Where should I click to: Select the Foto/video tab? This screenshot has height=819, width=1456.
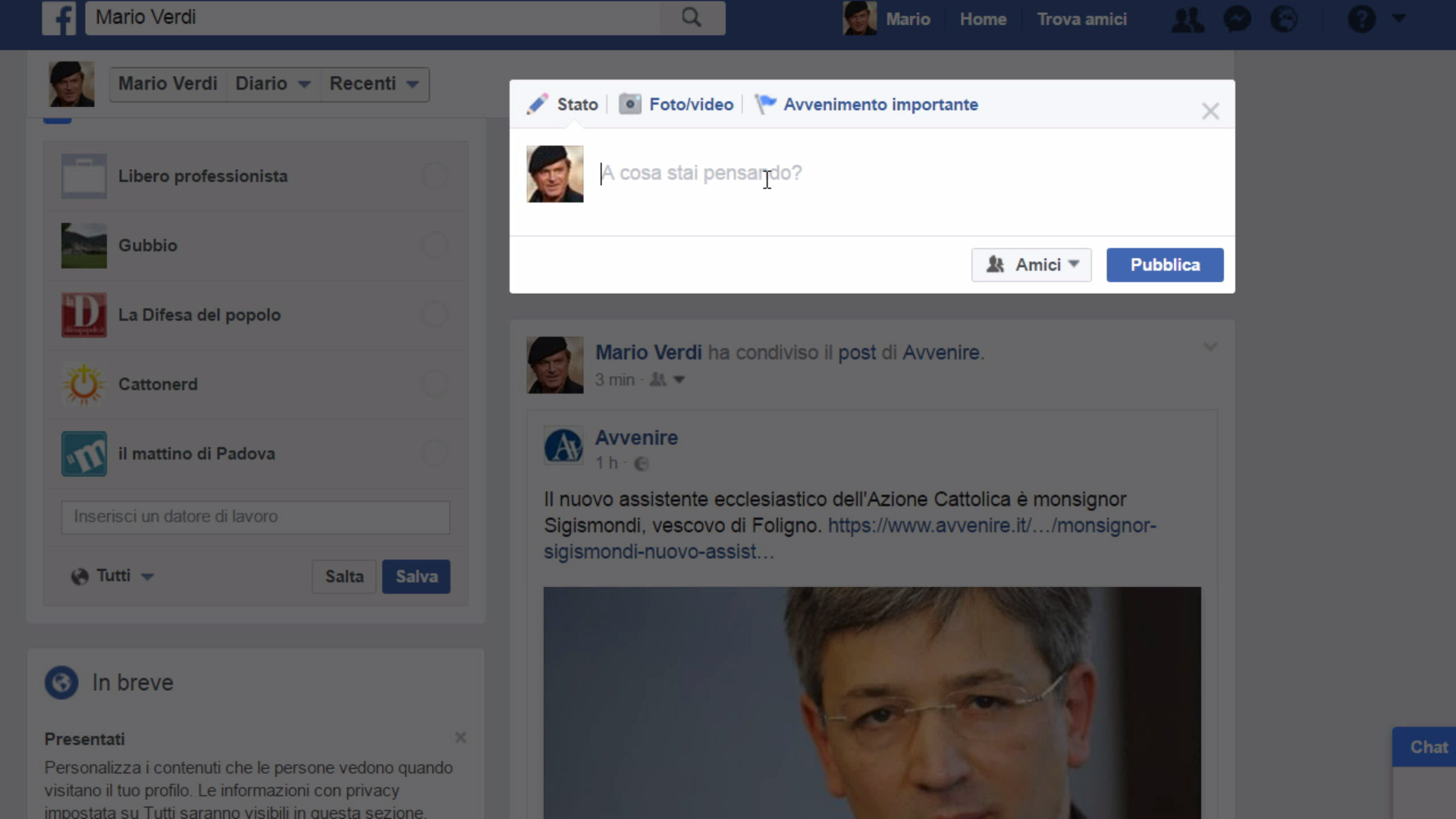pos(676,104)
